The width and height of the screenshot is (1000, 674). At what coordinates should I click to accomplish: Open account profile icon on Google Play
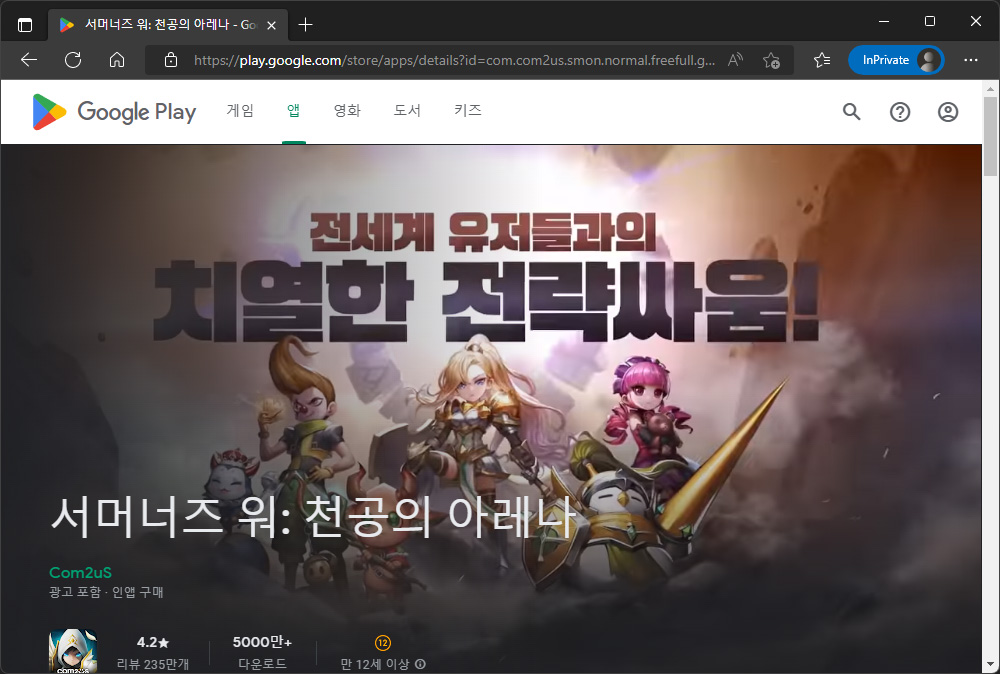(x=948, y=112)
